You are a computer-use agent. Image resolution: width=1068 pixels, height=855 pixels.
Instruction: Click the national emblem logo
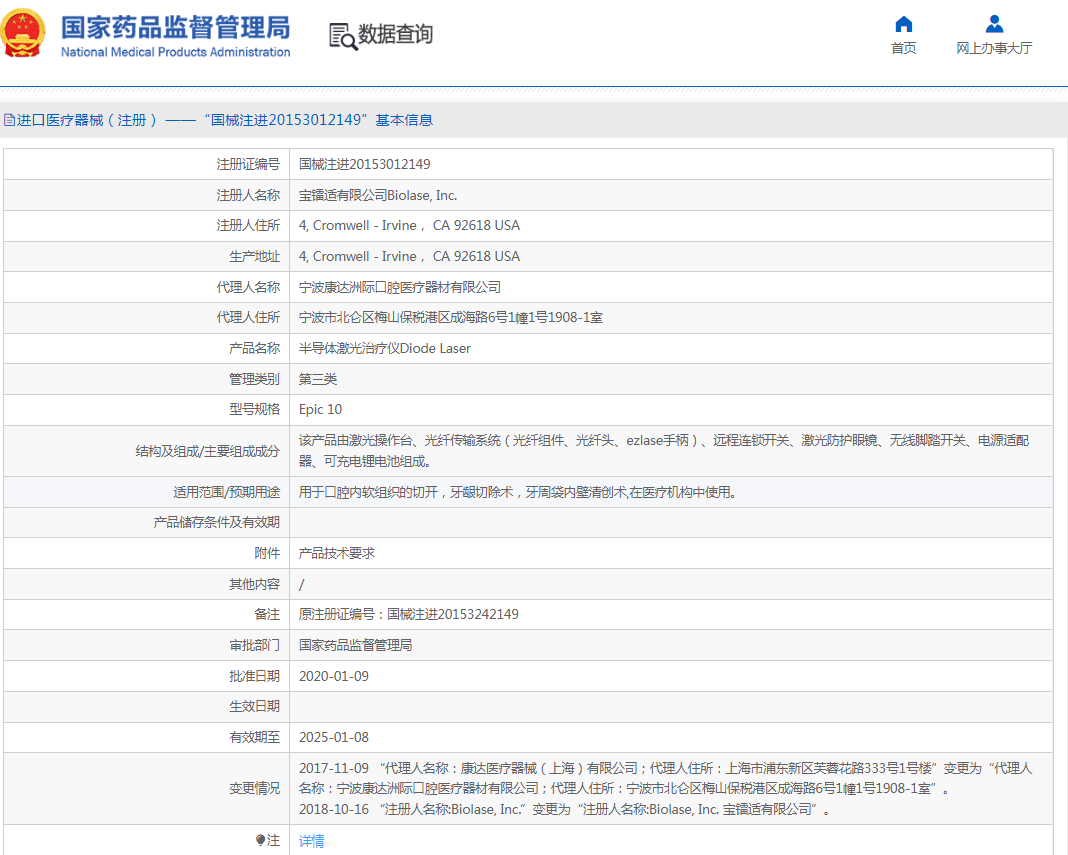click(x=24, y=34)
